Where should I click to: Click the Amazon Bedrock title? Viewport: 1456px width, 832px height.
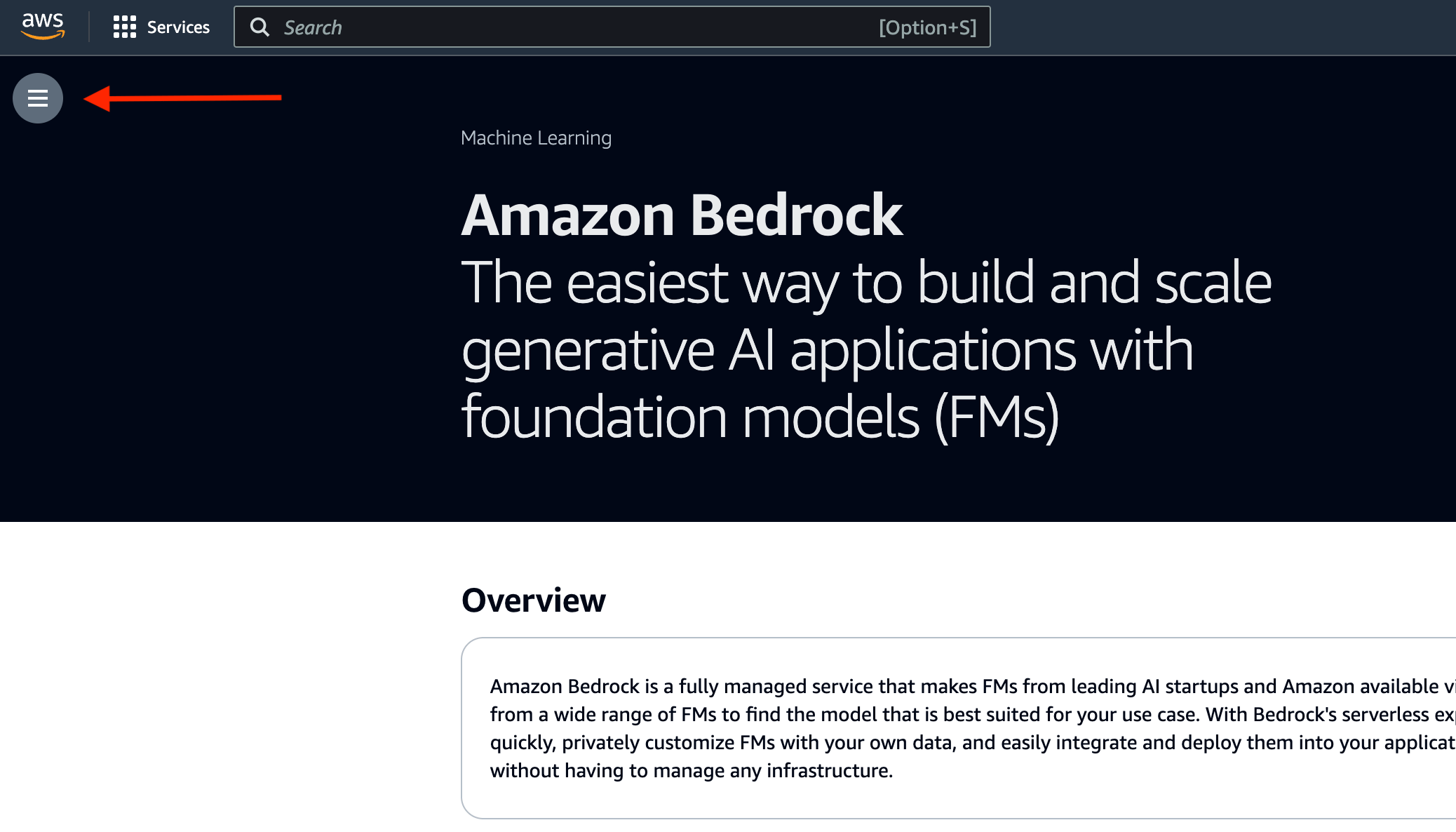682,215
